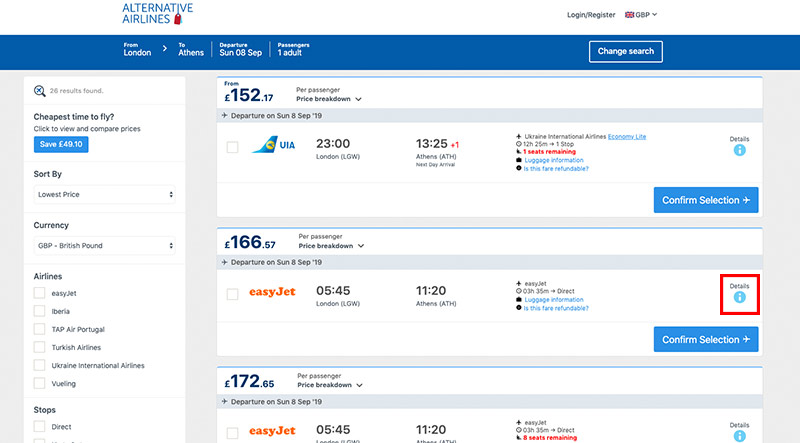The width and height of the screenshot is (800, 443).
Task: Click the UK flag currency icon
Action: [x=630, y=15]
